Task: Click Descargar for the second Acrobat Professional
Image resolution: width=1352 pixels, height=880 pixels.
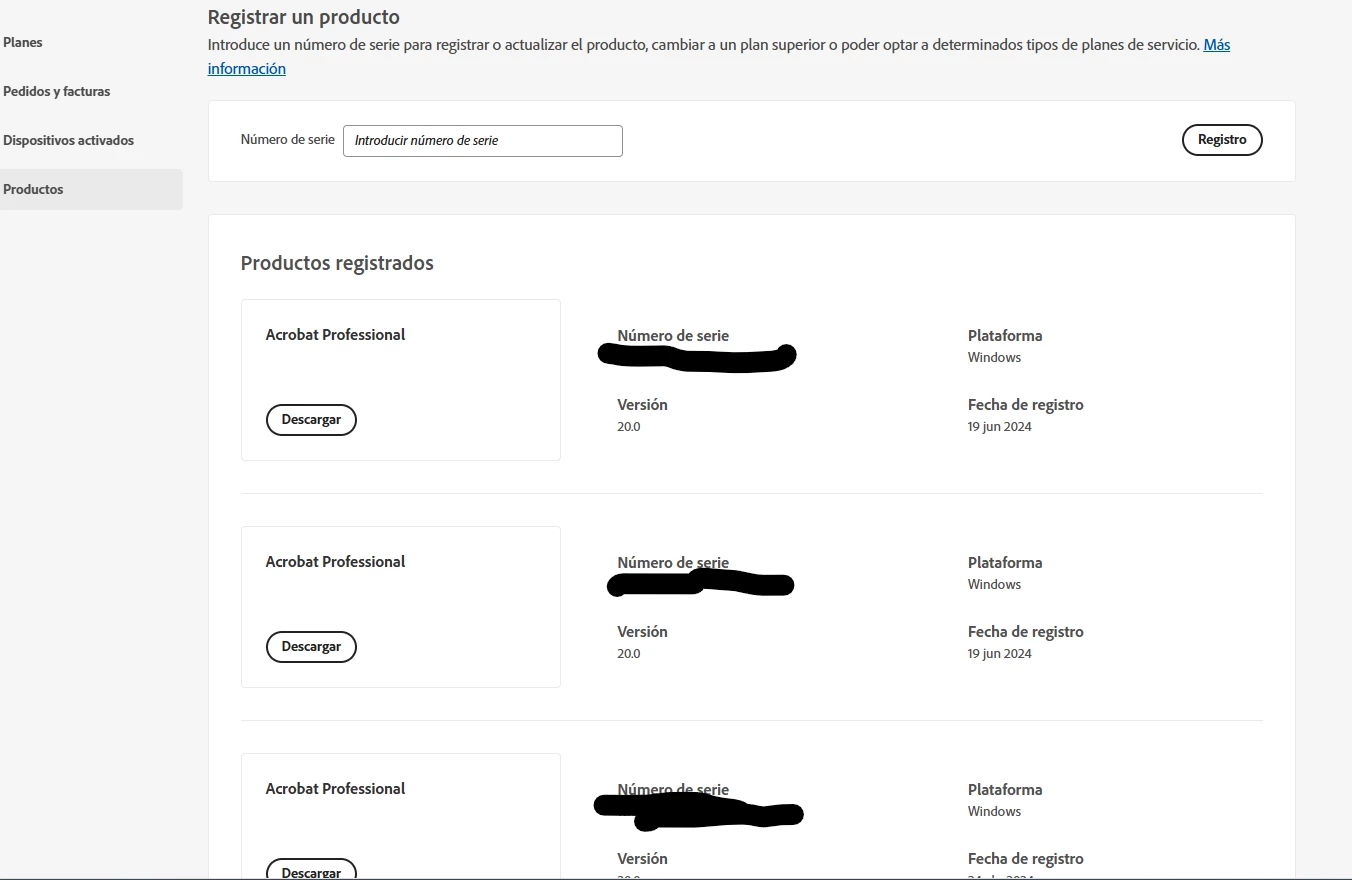Action: [311, 647]
